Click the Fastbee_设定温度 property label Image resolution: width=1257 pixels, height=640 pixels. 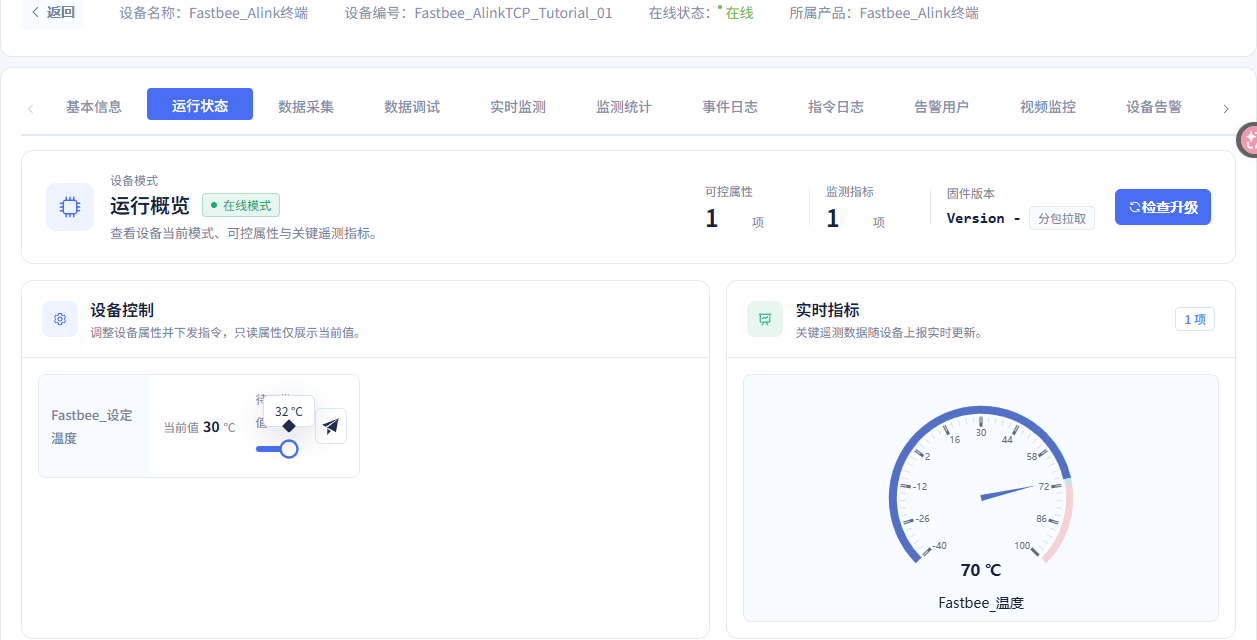[92, 426]
